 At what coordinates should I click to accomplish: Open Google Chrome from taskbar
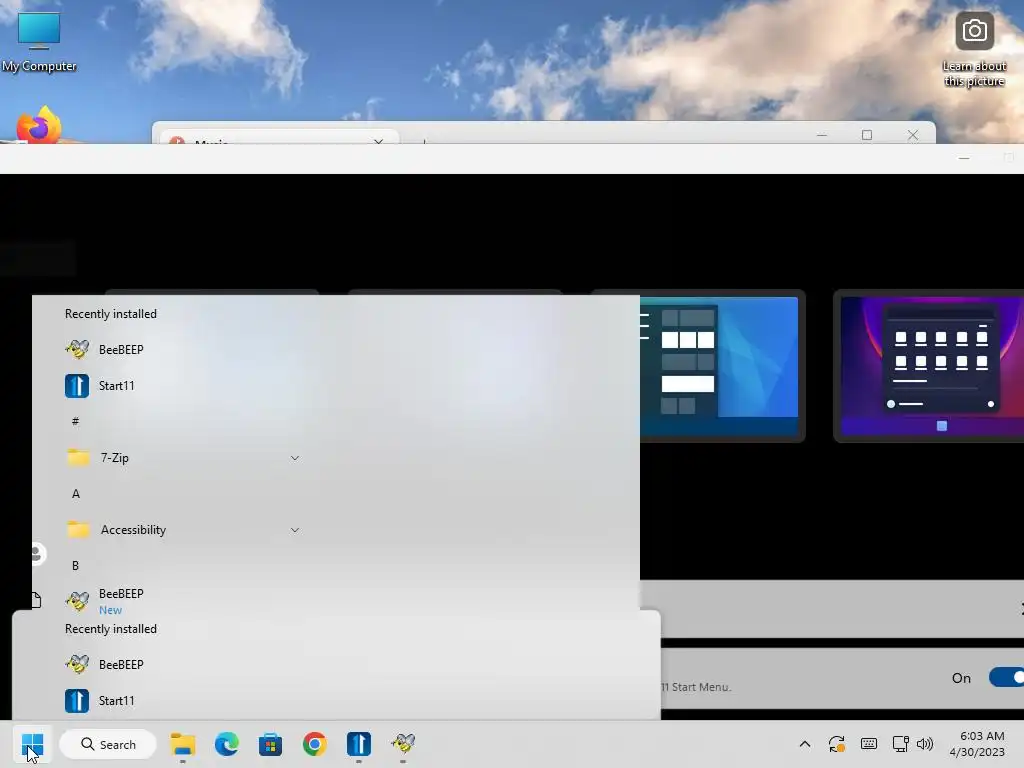click(x=314, y=744)
